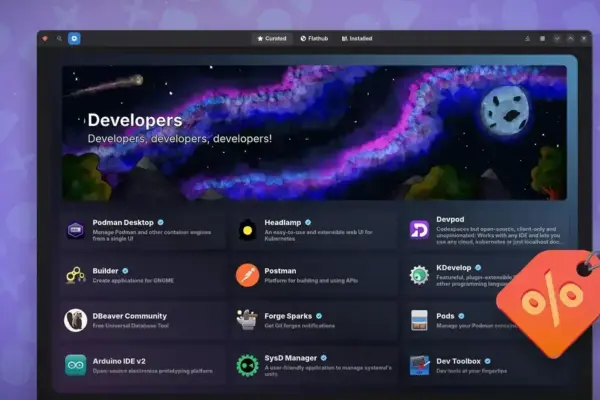Click 'Get Git forges notifications' text
This screenshot has height=400, width=600.
[x=299, y=326]
